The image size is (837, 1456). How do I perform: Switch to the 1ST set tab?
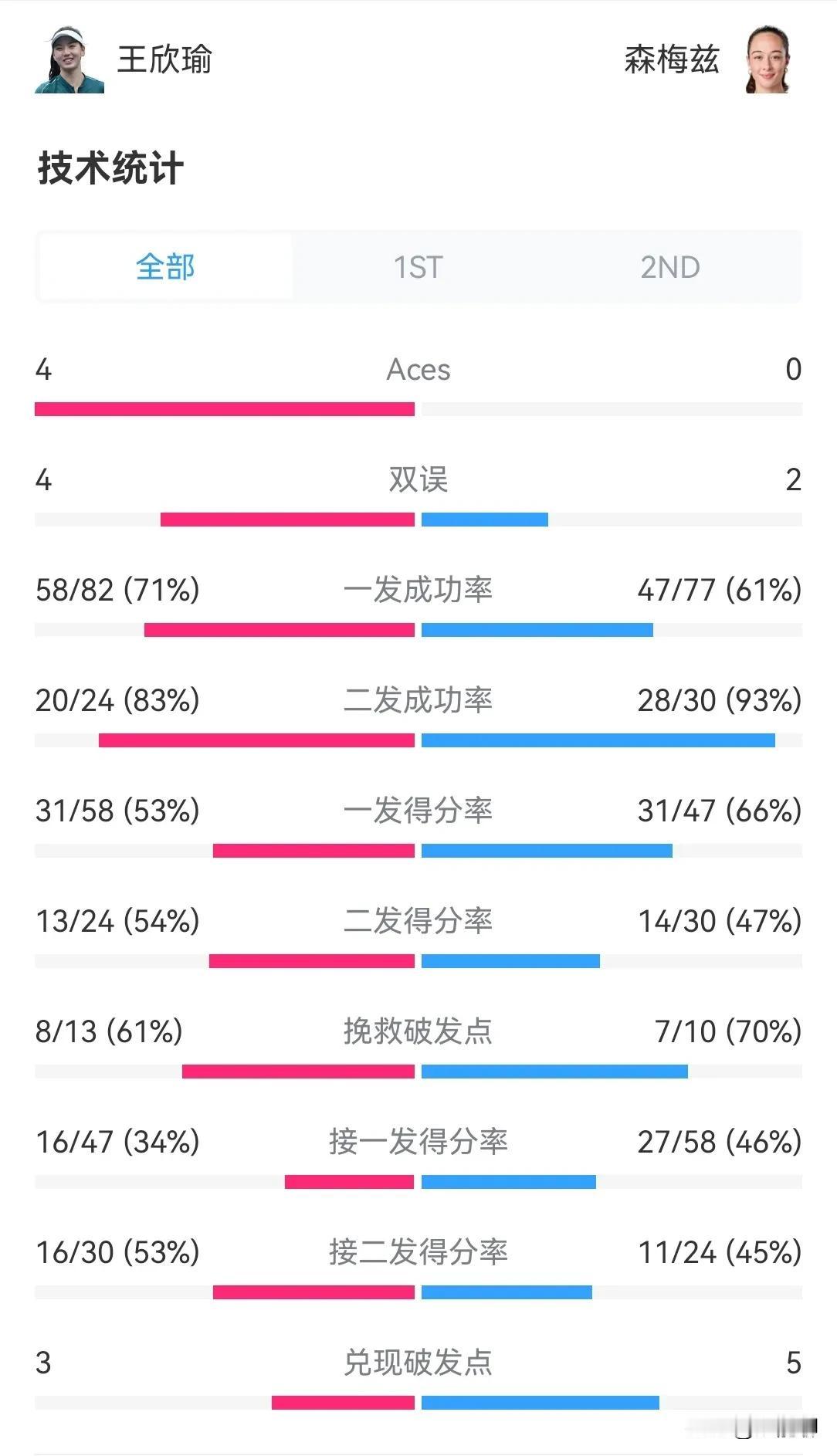coord(418,267)
